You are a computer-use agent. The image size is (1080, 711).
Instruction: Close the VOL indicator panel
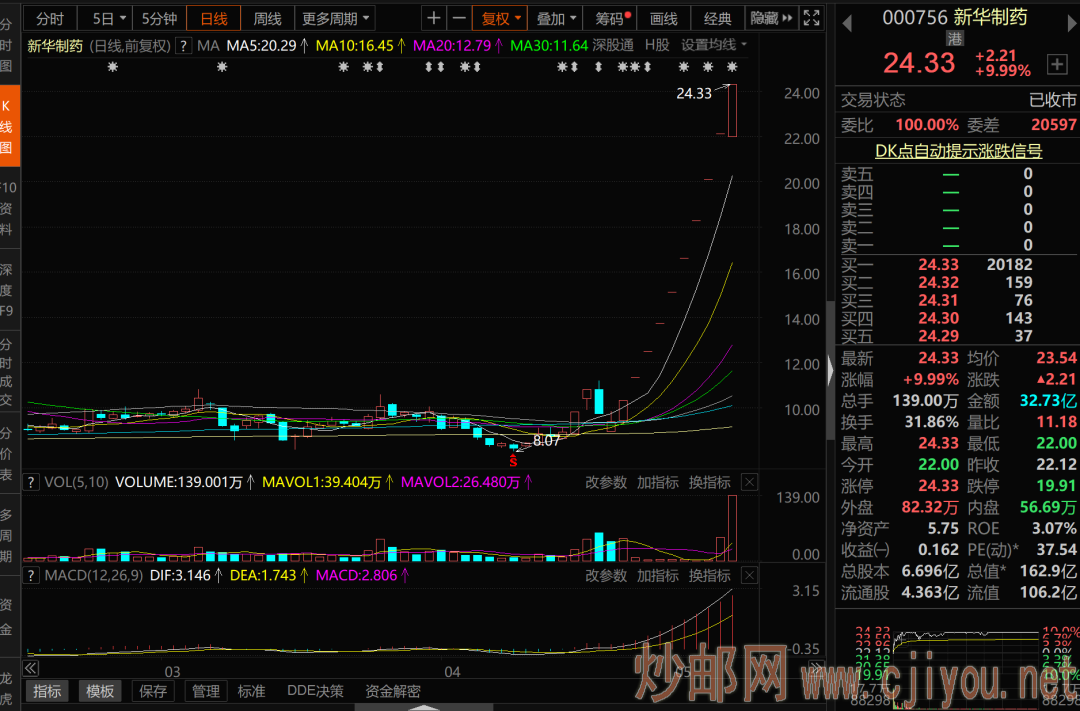[749, 483]
